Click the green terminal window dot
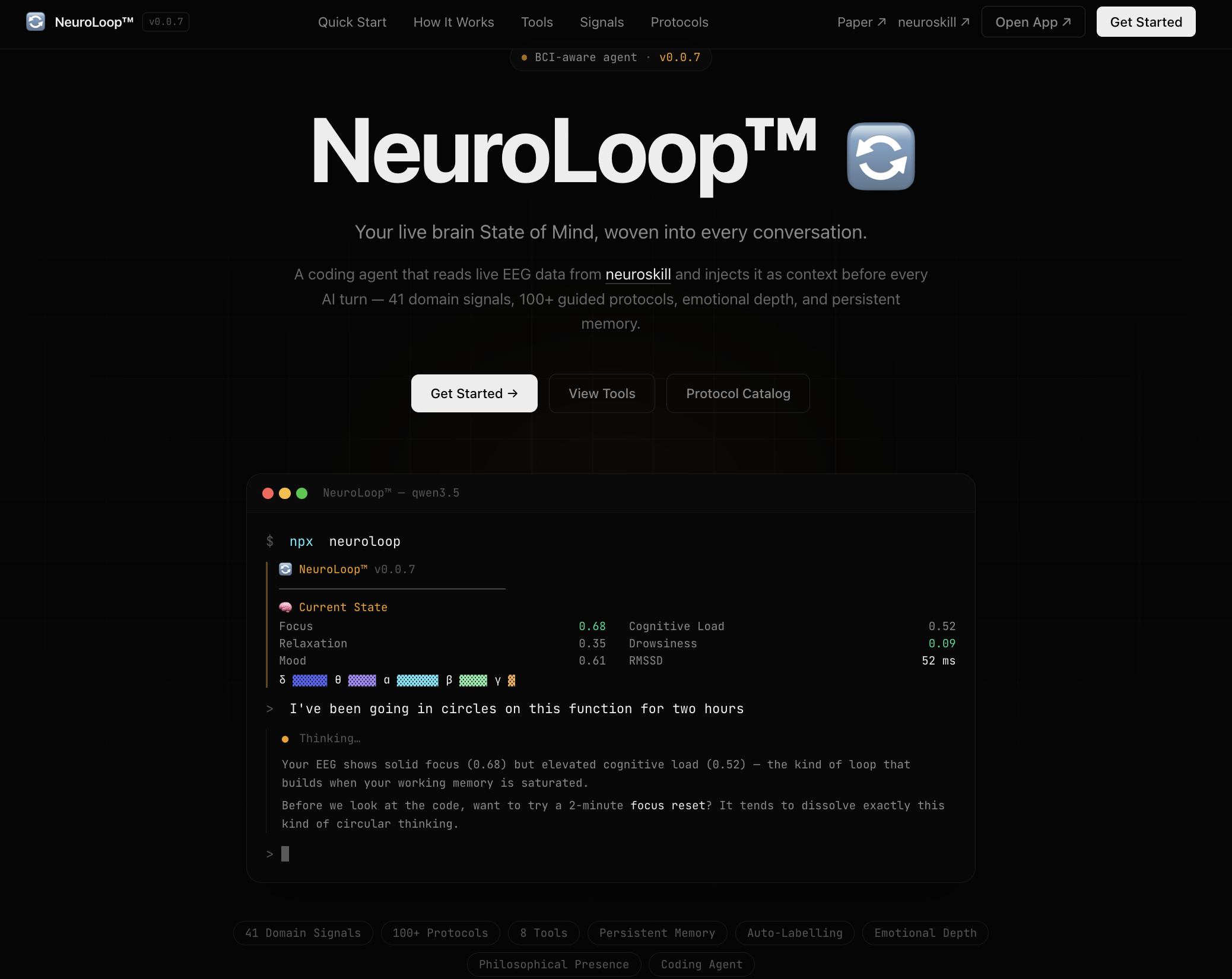 pyautogui.click(x=301, y=493)
